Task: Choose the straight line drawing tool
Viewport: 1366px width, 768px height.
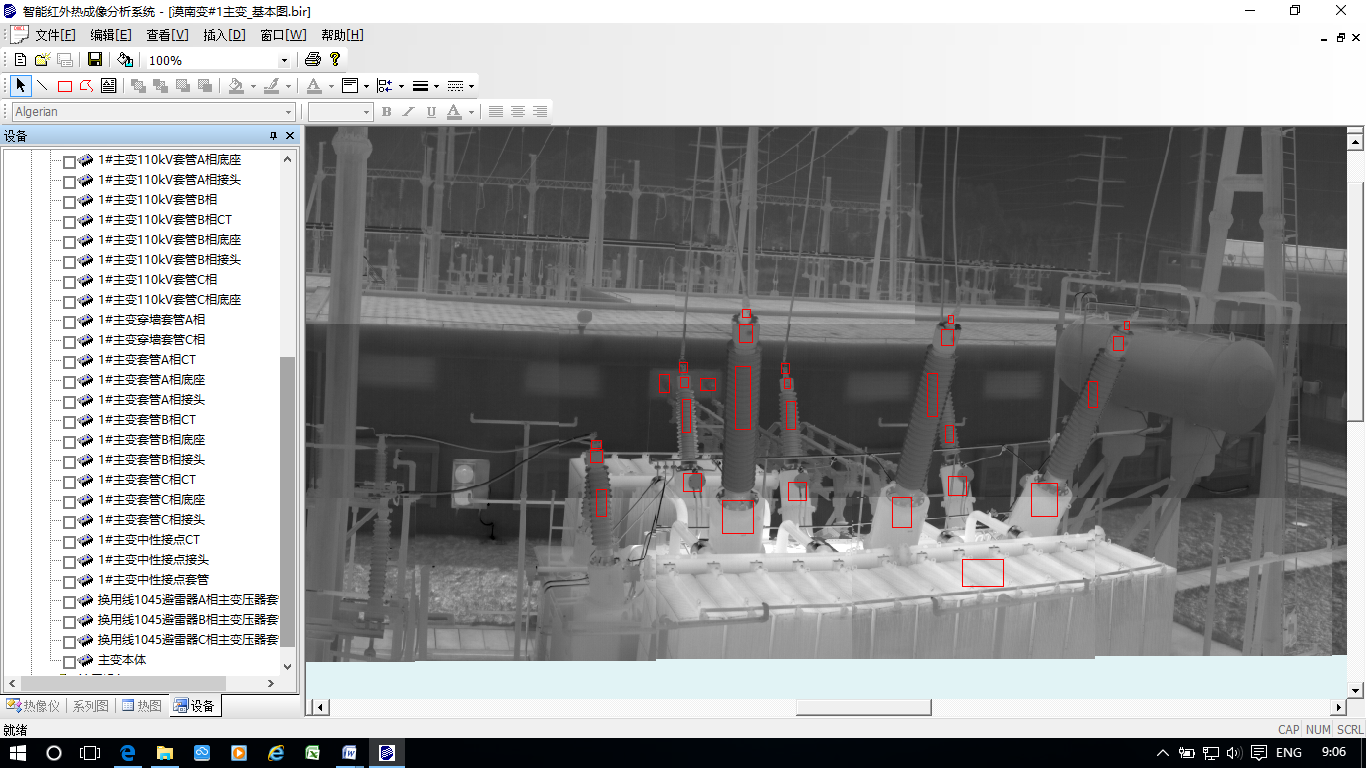Action: click(x=43, y=86)
